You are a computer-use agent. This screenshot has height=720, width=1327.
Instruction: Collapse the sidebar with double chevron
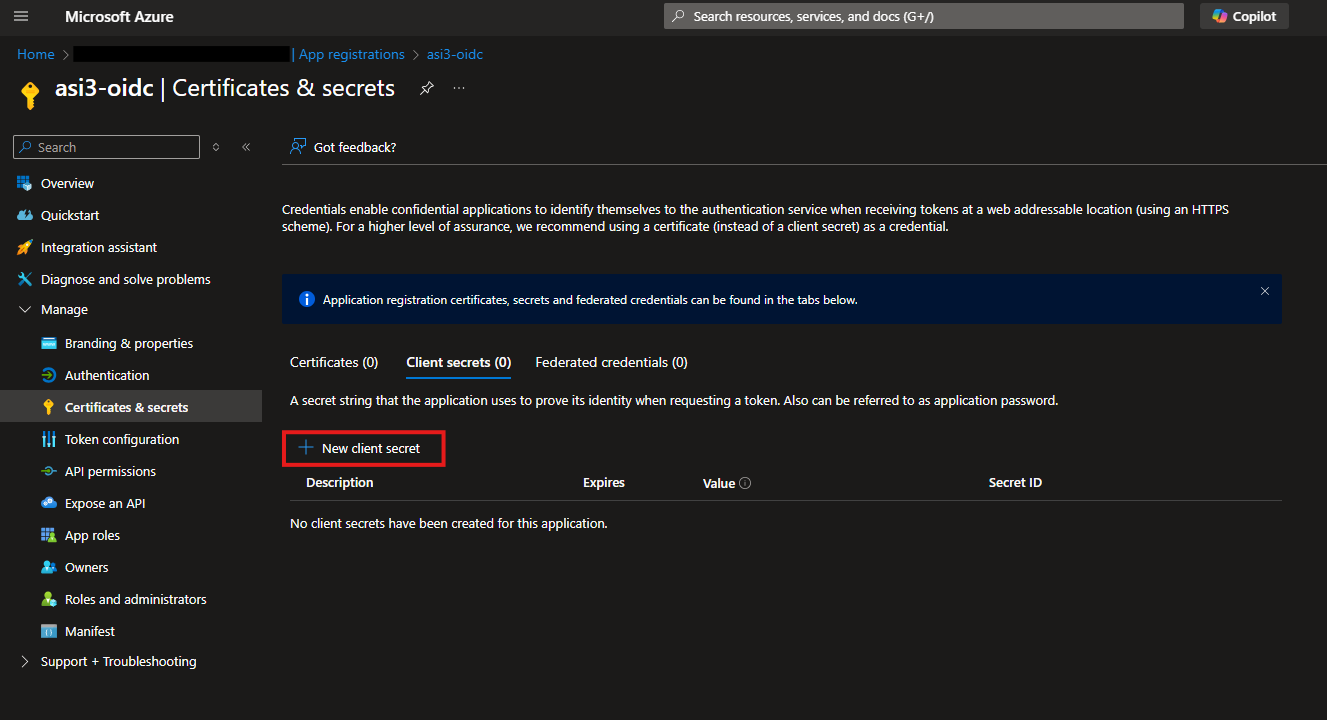[x=246, y=147]
